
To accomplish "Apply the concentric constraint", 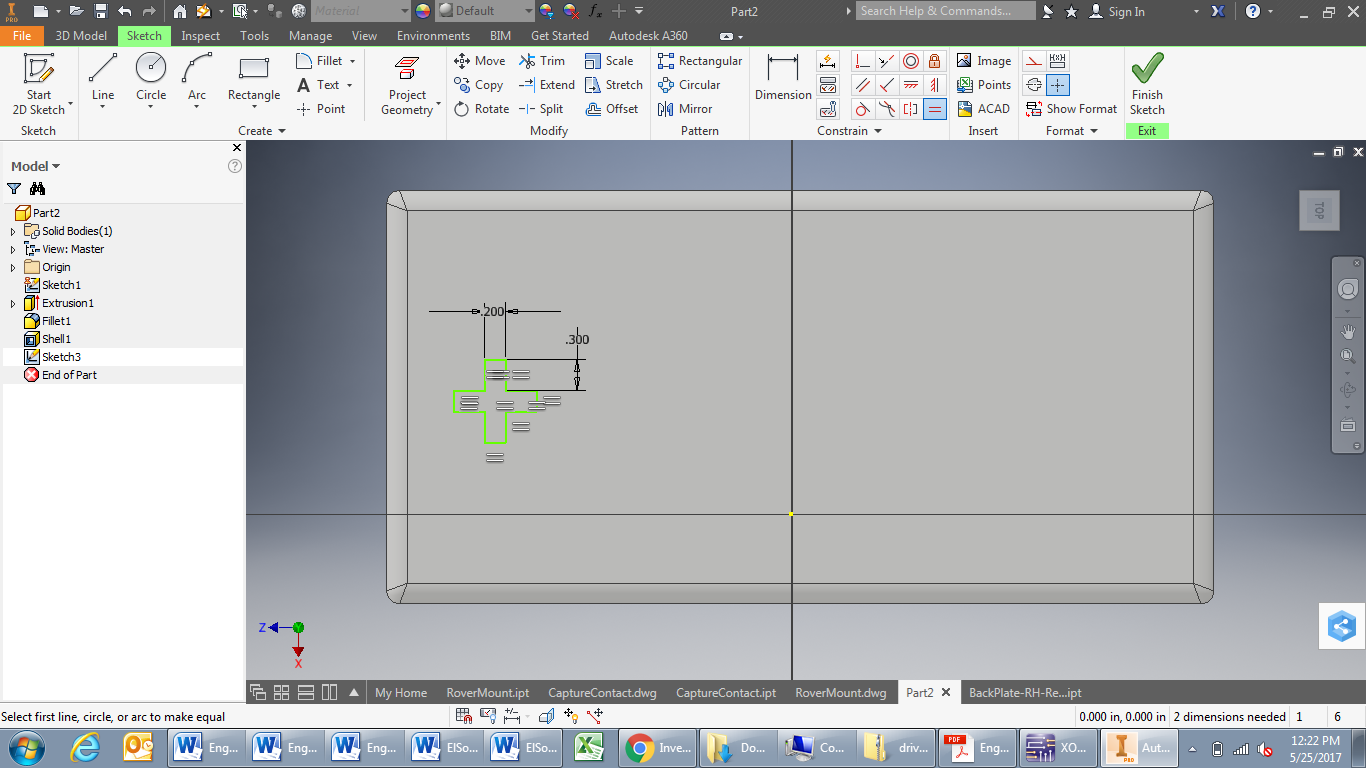I will [x=911, y=61].
